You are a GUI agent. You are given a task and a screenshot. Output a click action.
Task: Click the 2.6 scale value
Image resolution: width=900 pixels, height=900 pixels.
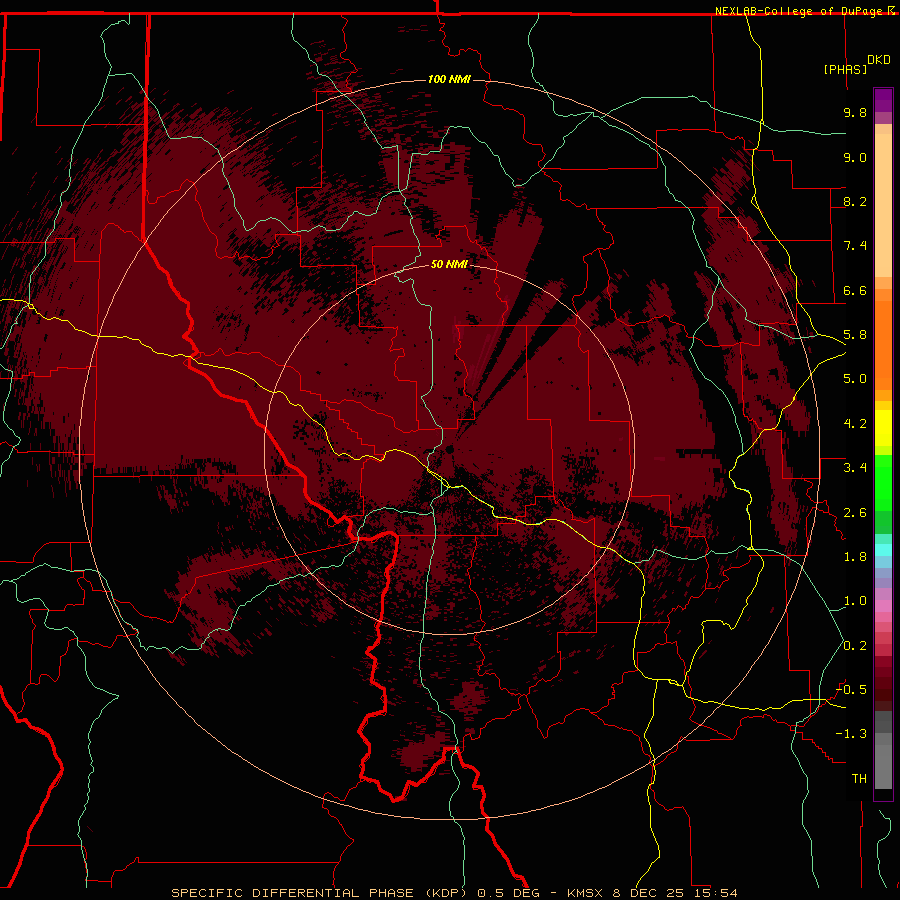coord(855,513)
